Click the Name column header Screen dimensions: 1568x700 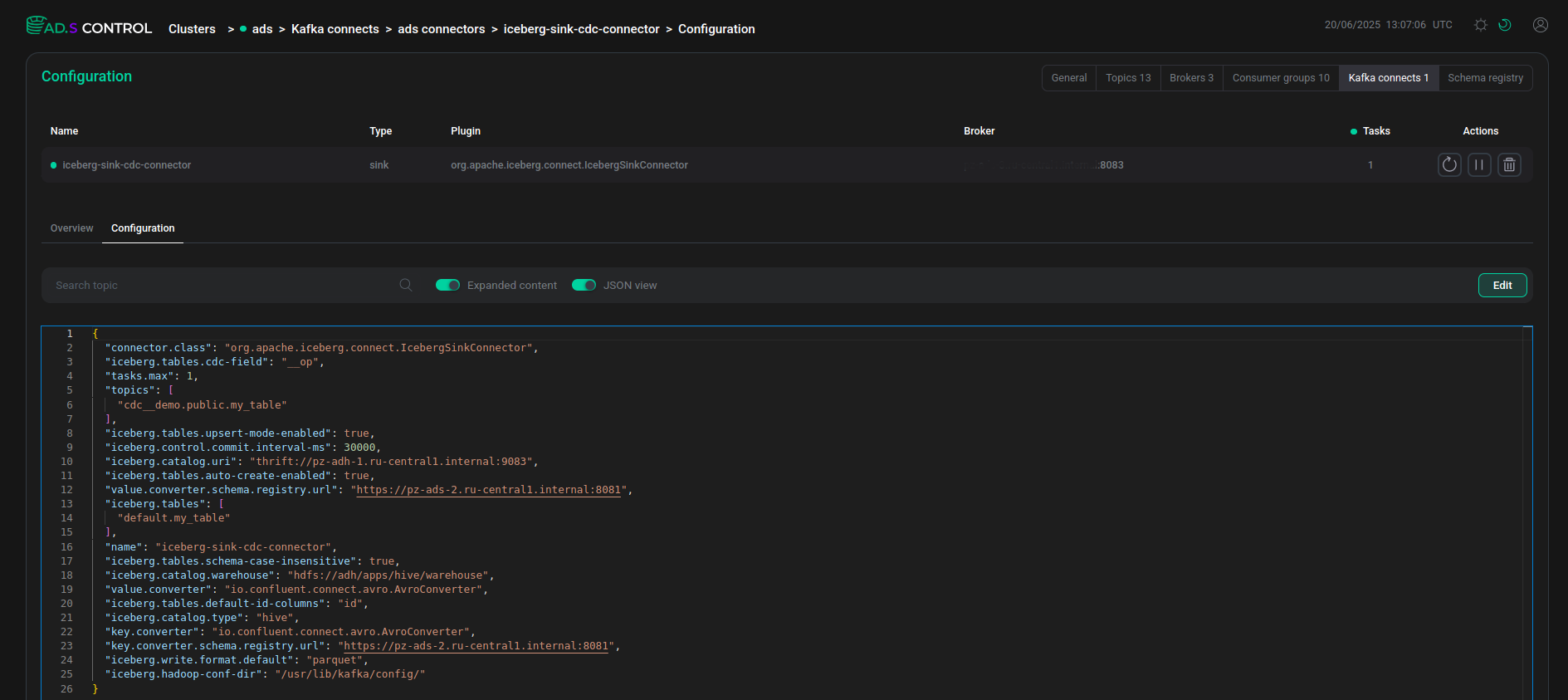64,131
